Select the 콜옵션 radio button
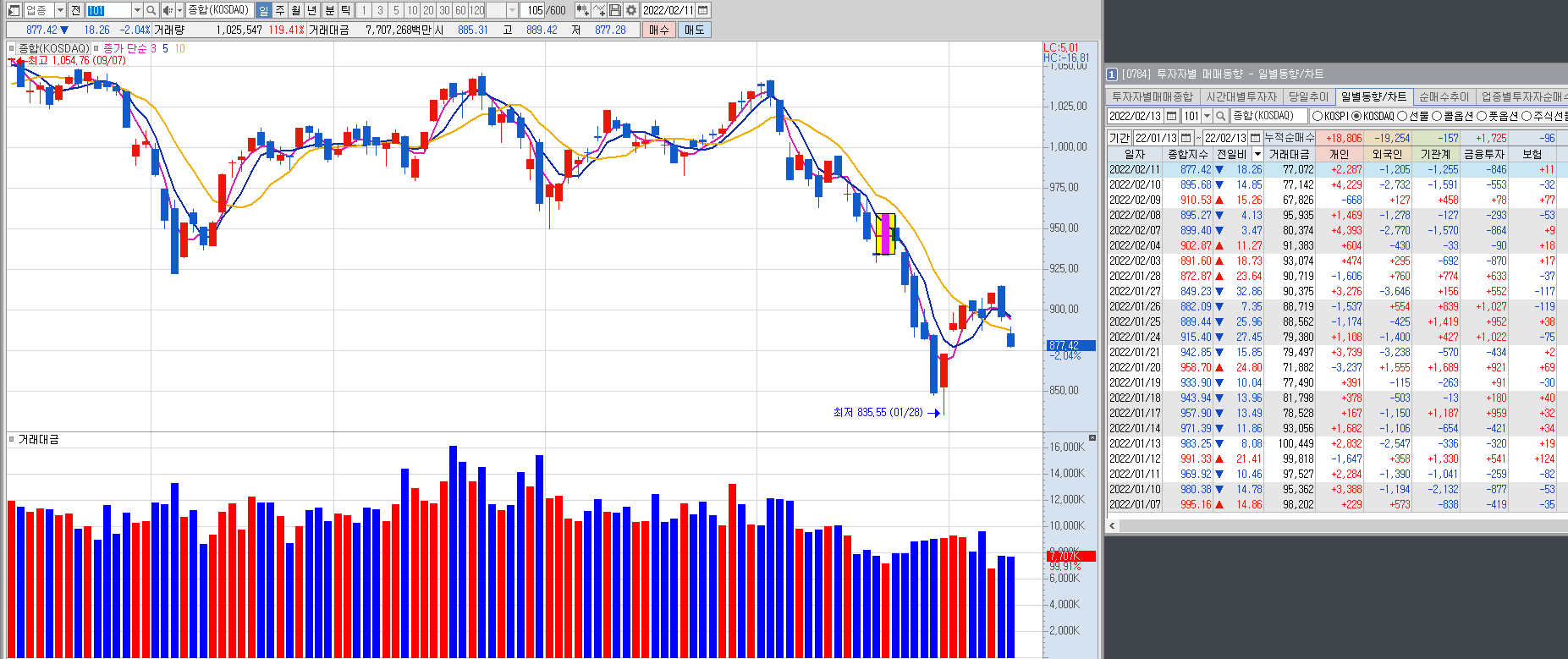The width and height of the screenshot is (1568, 659). (1436, 116)
